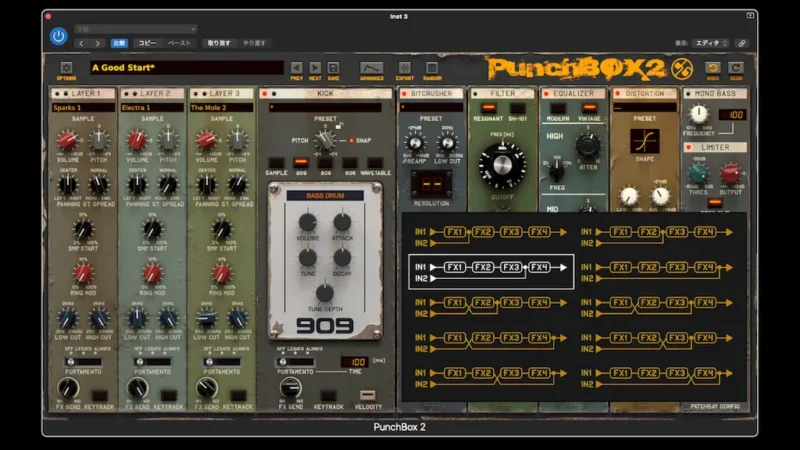The width and height of the screenshot is (800, 450).
Task: Open The Mole 2 sample selector
Action: tap(221, 108)
